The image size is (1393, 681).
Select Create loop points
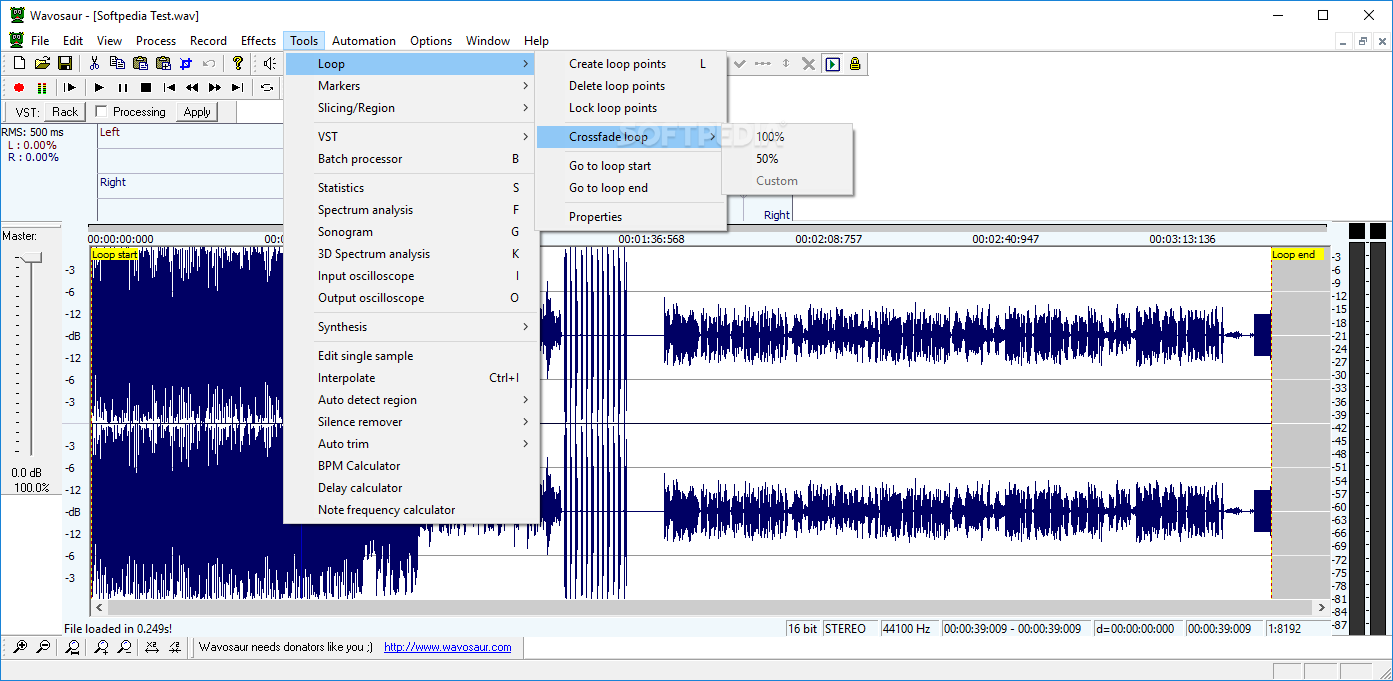tap(630, 64)
